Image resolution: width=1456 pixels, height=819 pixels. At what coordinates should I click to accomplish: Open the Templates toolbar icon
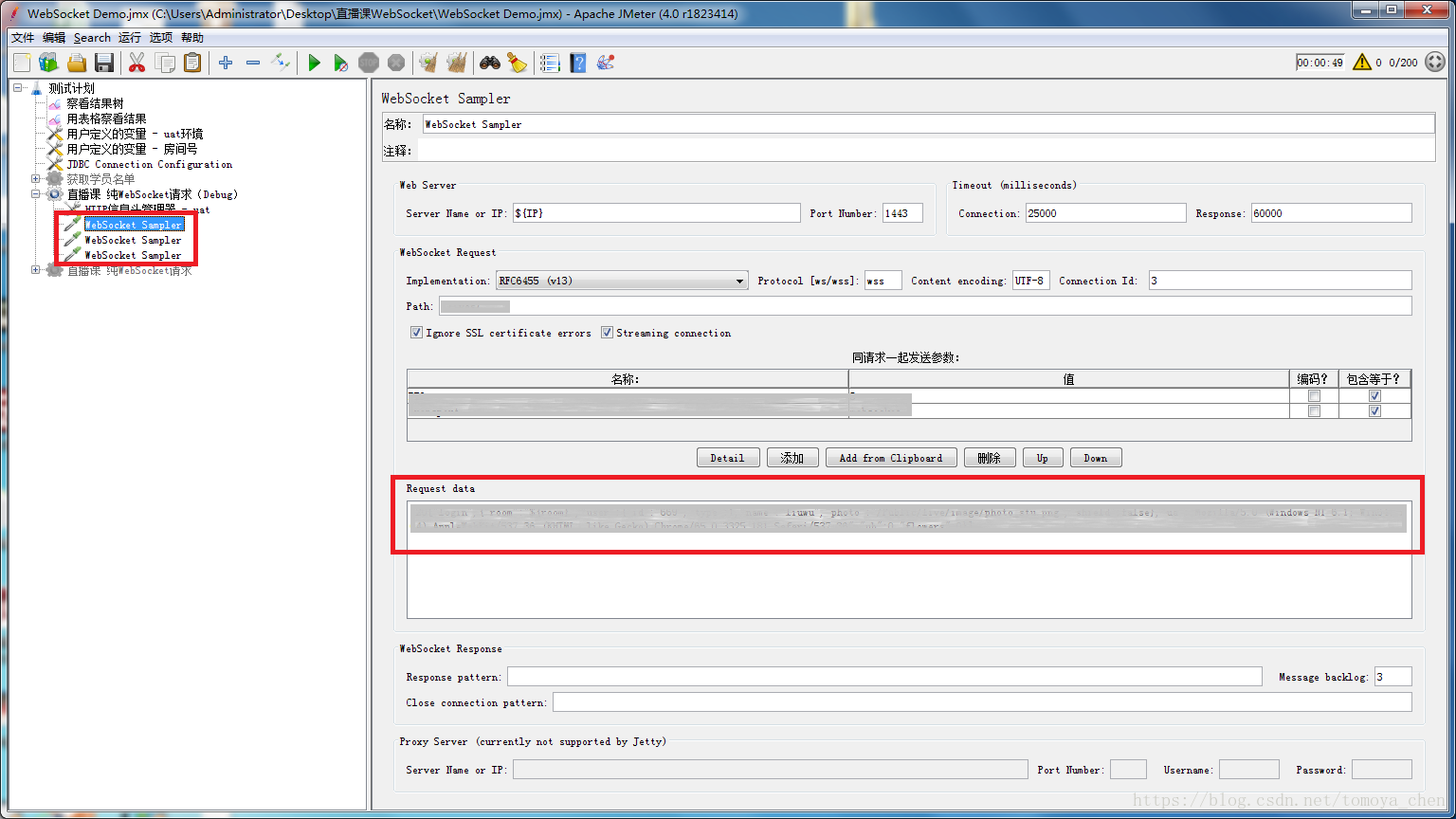pyautogui.click(x=49, y=63)
